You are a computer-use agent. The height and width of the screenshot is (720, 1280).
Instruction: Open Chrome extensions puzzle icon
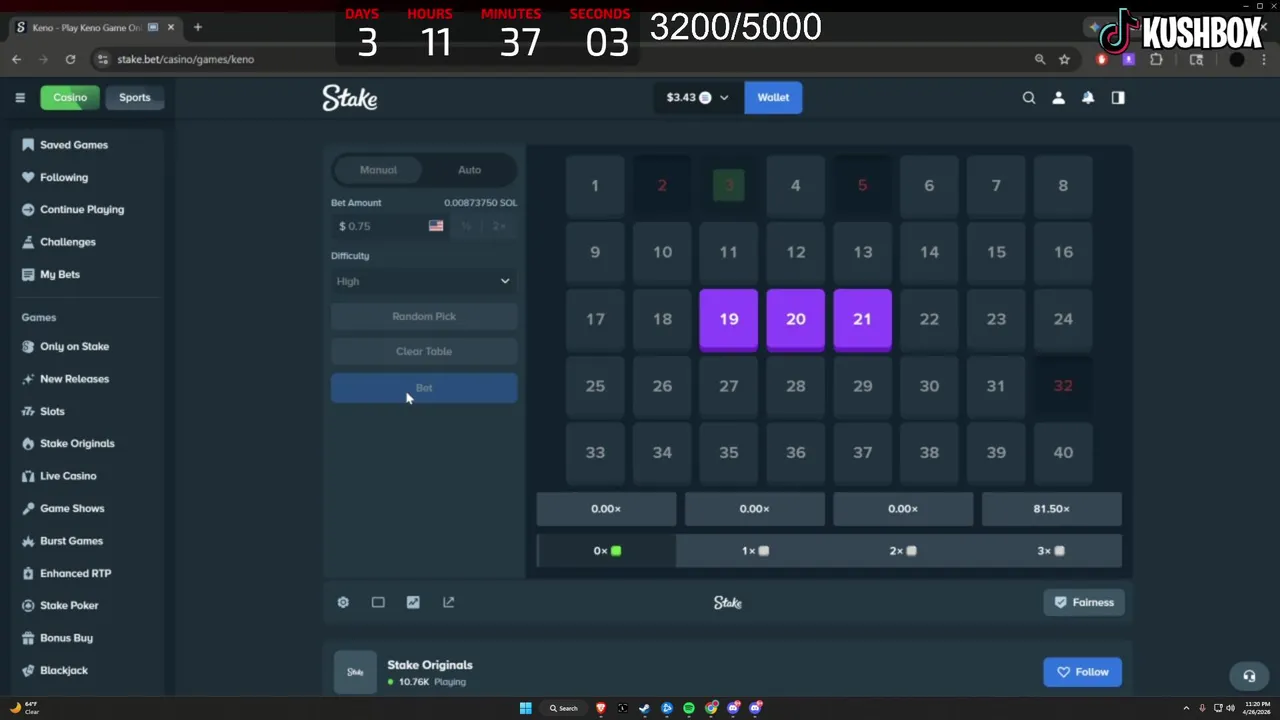click(x=1156, y=59)
